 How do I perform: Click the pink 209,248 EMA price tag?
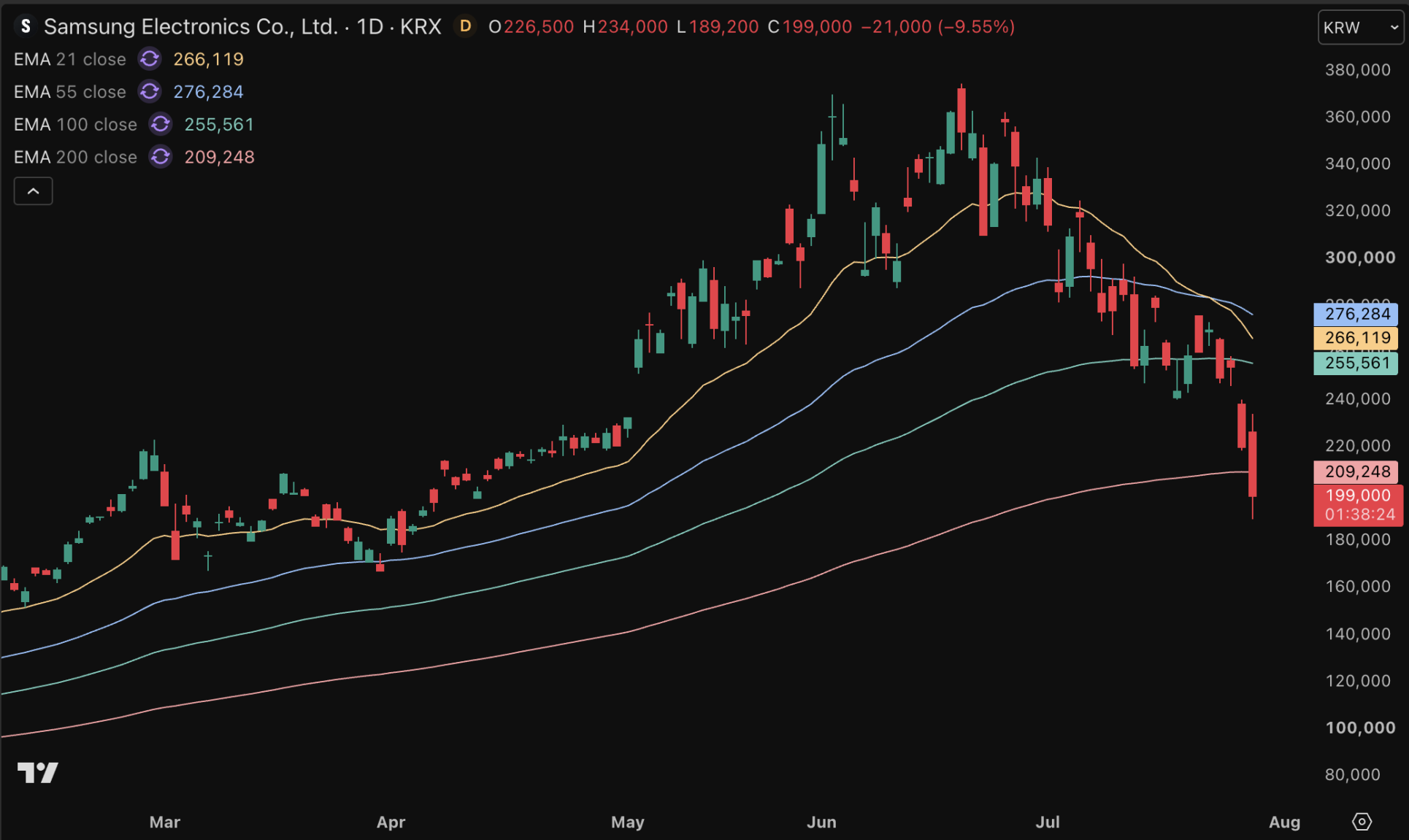coord(1356,472)
